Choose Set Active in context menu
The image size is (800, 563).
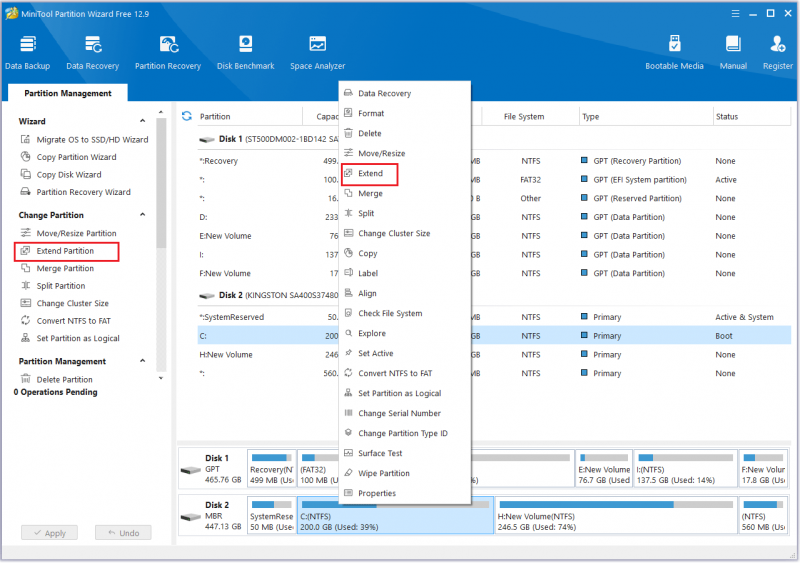click(405, 353)
